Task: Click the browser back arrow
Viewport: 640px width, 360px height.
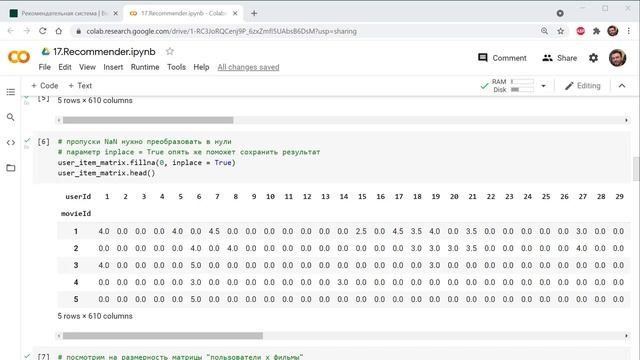Action: 11,31
